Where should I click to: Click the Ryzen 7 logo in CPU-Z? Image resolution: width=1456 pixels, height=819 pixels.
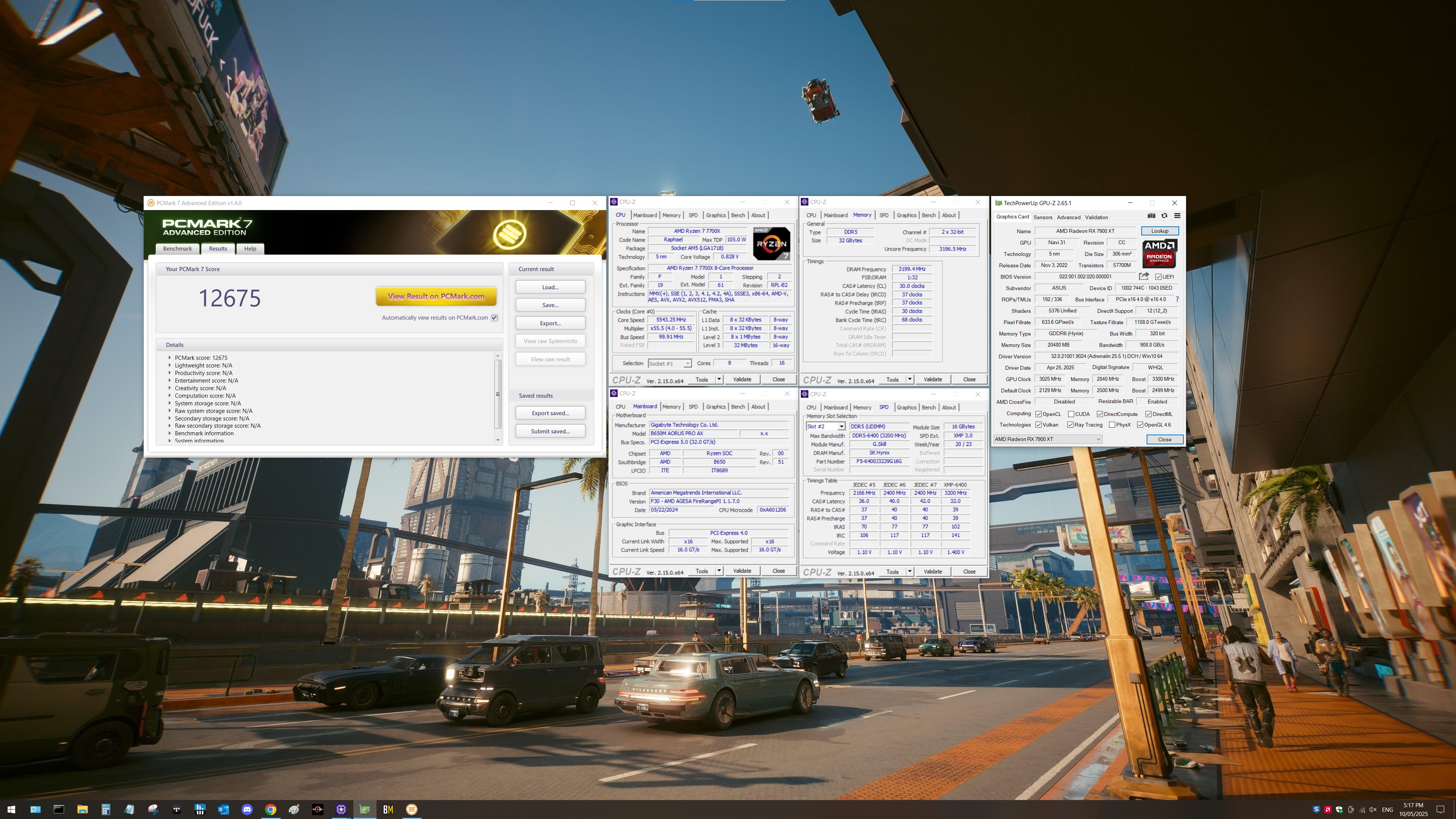click(772, 243)
